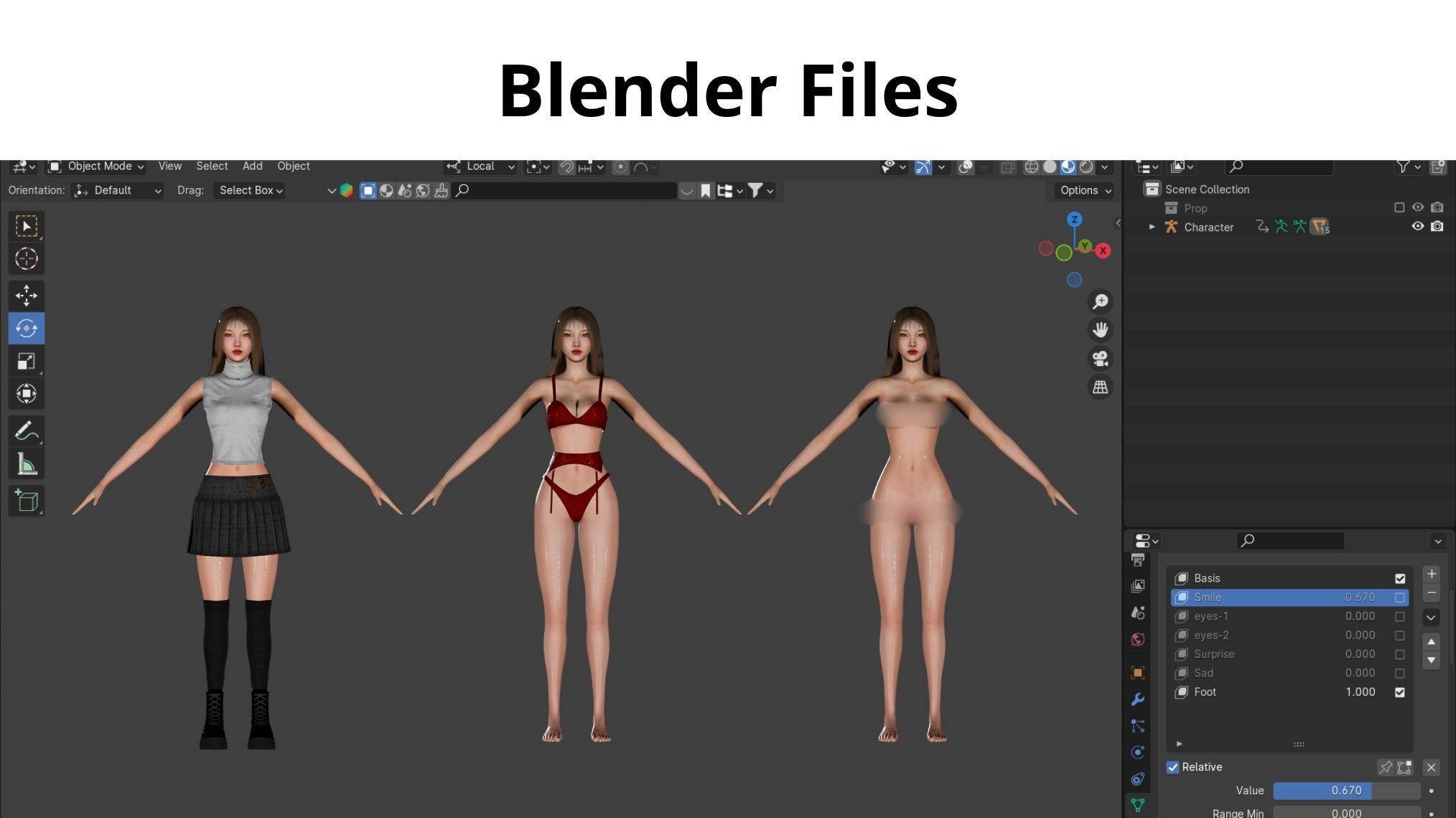Uncheck the Foot shape key checkbox
Image resolution: width=1456 pixels, height=818 pixels.
[x=1400, y=692]
